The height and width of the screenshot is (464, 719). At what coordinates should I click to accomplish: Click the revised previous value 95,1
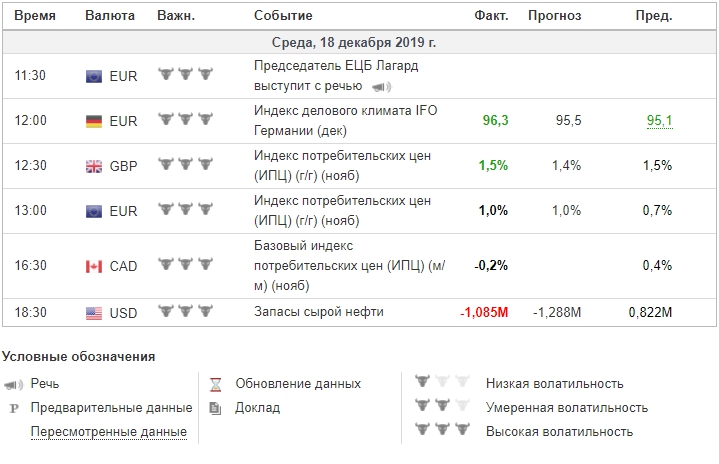[x=659, y=121]
